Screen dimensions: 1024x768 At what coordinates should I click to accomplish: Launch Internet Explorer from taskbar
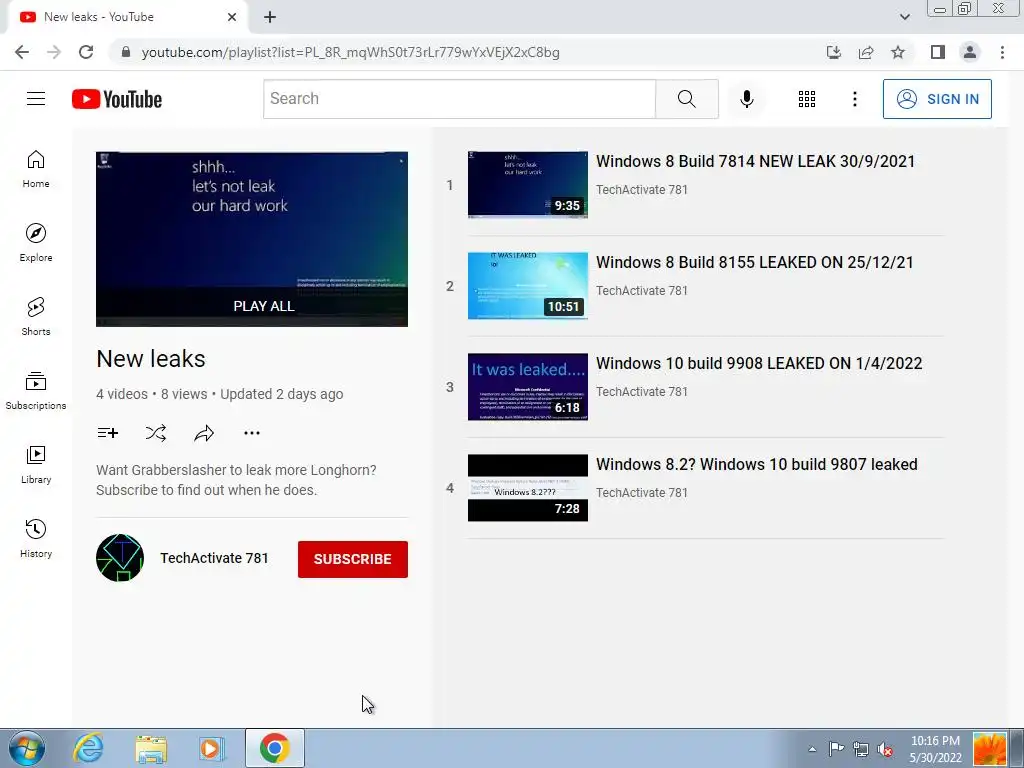coord(88,748)
